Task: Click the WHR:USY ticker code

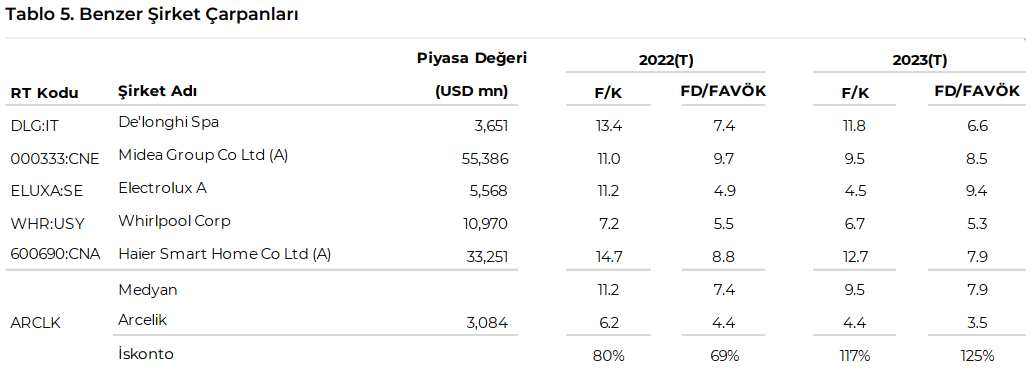Action: (x=47, y=224)
